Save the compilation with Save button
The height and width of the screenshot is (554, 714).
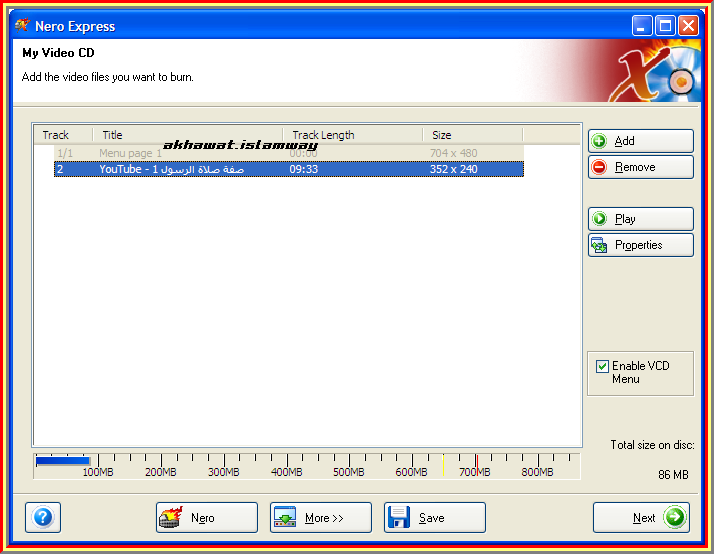(x=434, y=517)
